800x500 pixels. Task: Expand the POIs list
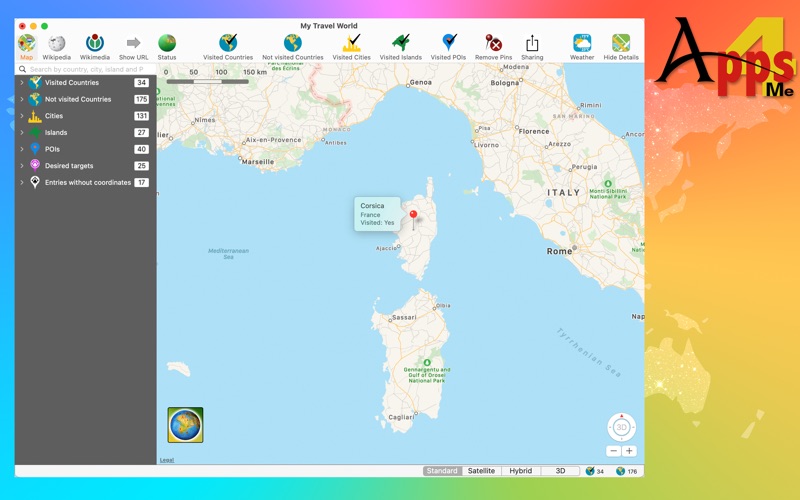[x=22, y=149]
